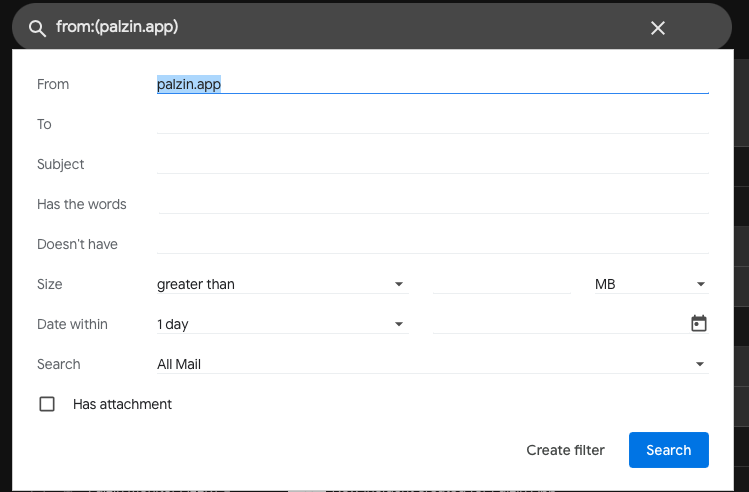Focus the From field containing palzin.app
Screen dimensions: 749x492
click(x=432, y=84)
